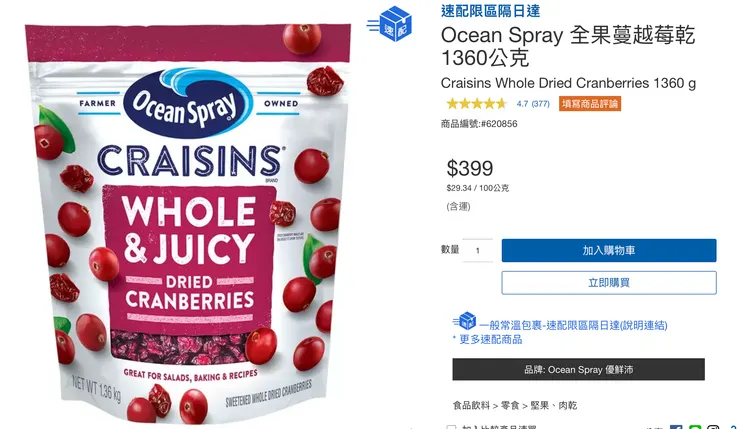Open the 377 reviews count link
The height and width of the screenshot is (429, 740).
click(x=540, y=104)
